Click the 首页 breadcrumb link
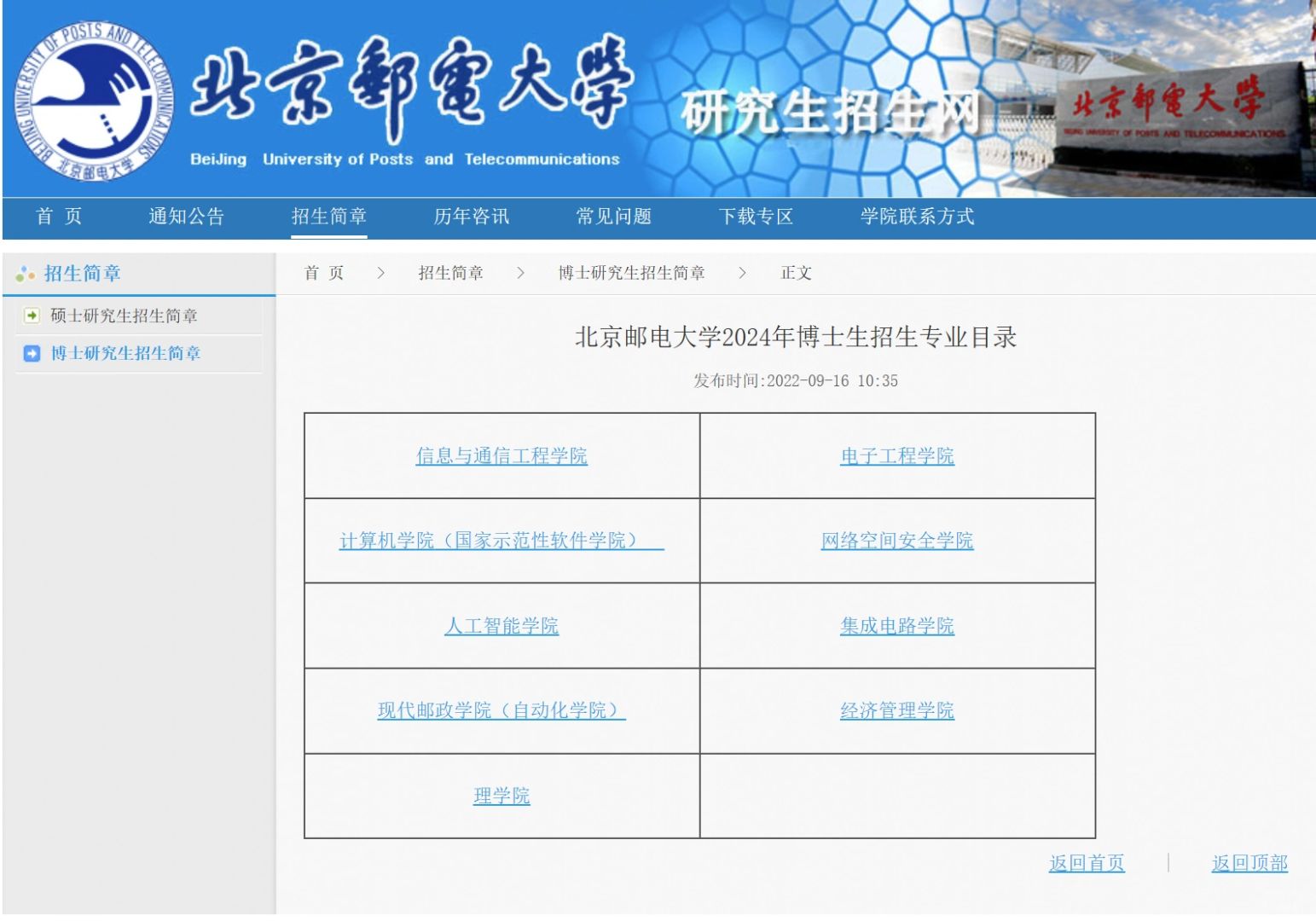Viewport: 1316px width, 921px height. (x=324, y=273)
